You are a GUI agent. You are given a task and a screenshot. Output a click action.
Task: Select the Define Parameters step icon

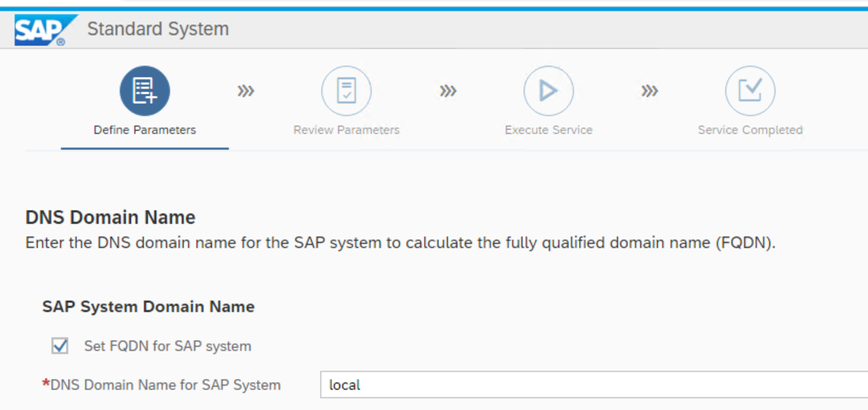click(x=144, y=91)
